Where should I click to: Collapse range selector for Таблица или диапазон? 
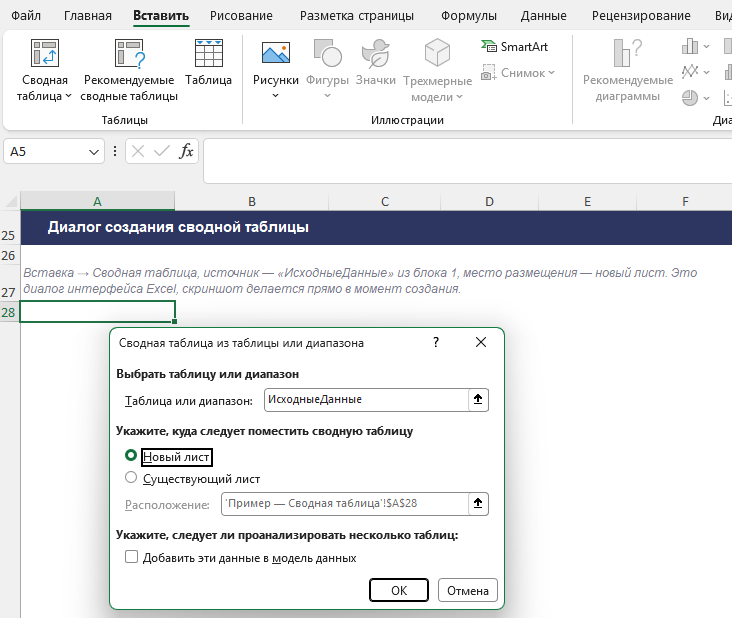478,400
